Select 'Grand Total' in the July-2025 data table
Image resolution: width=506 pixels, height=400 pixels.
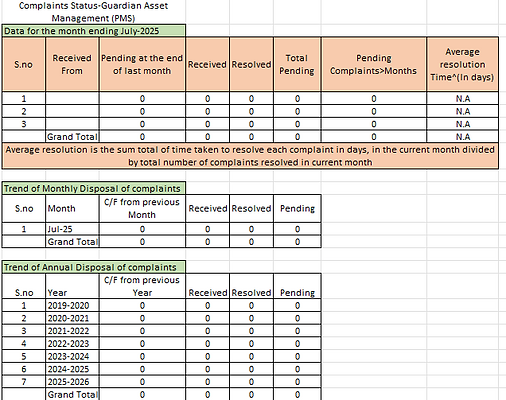pyautogui.click(x=72, y=137)
